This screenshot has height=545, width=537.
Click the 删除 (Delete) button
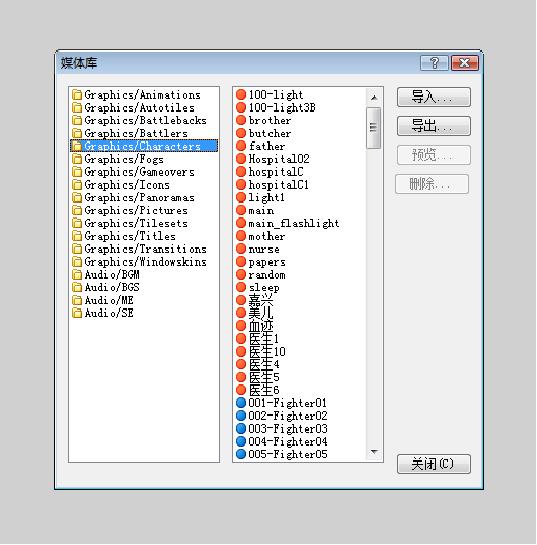(432, 184)
